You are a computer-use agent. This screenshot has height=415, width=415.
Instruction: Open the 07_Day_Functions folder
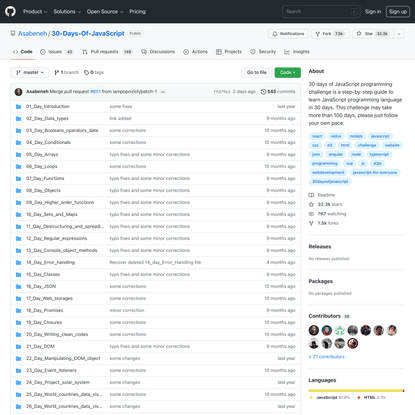pos(45,178)
